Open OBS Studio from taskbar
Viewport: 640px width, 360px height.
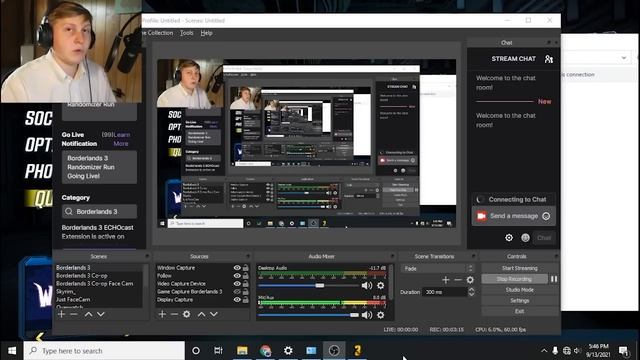pos(334,351)
